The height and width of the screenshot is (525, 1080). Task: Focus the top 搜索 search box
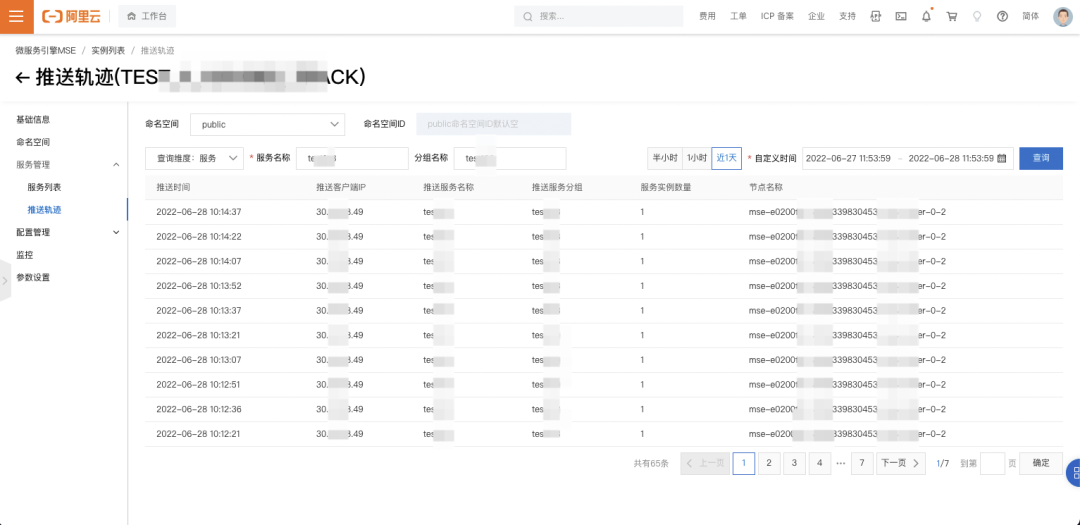click(599, 16)
